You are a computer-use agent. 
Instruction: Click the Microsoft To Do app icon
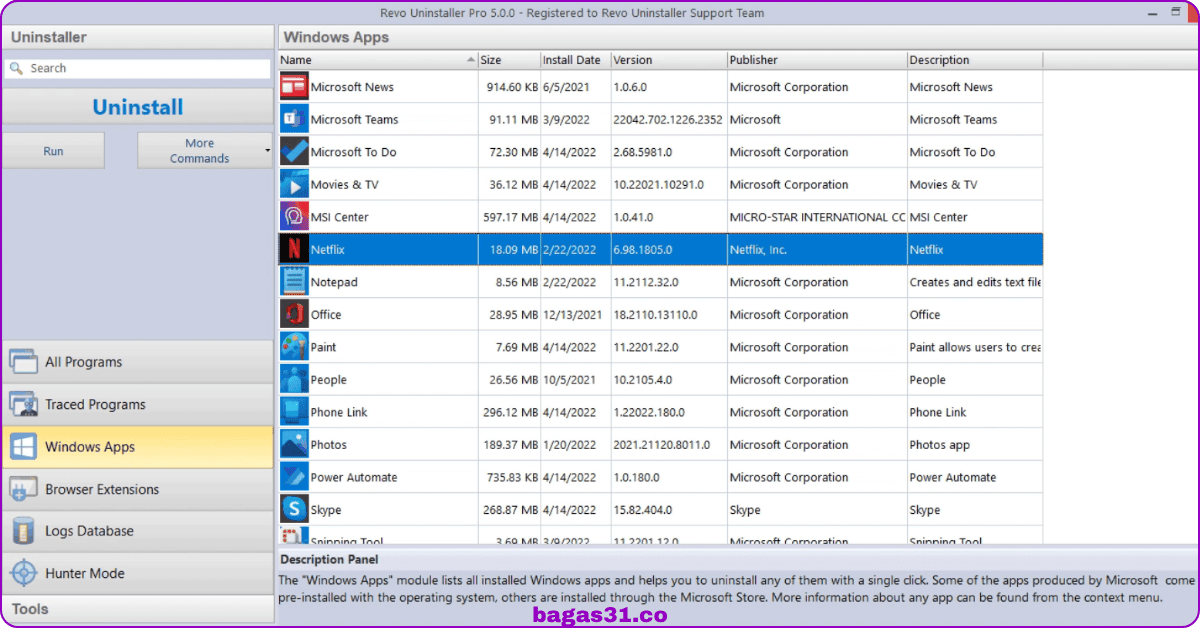click(294, 151)
